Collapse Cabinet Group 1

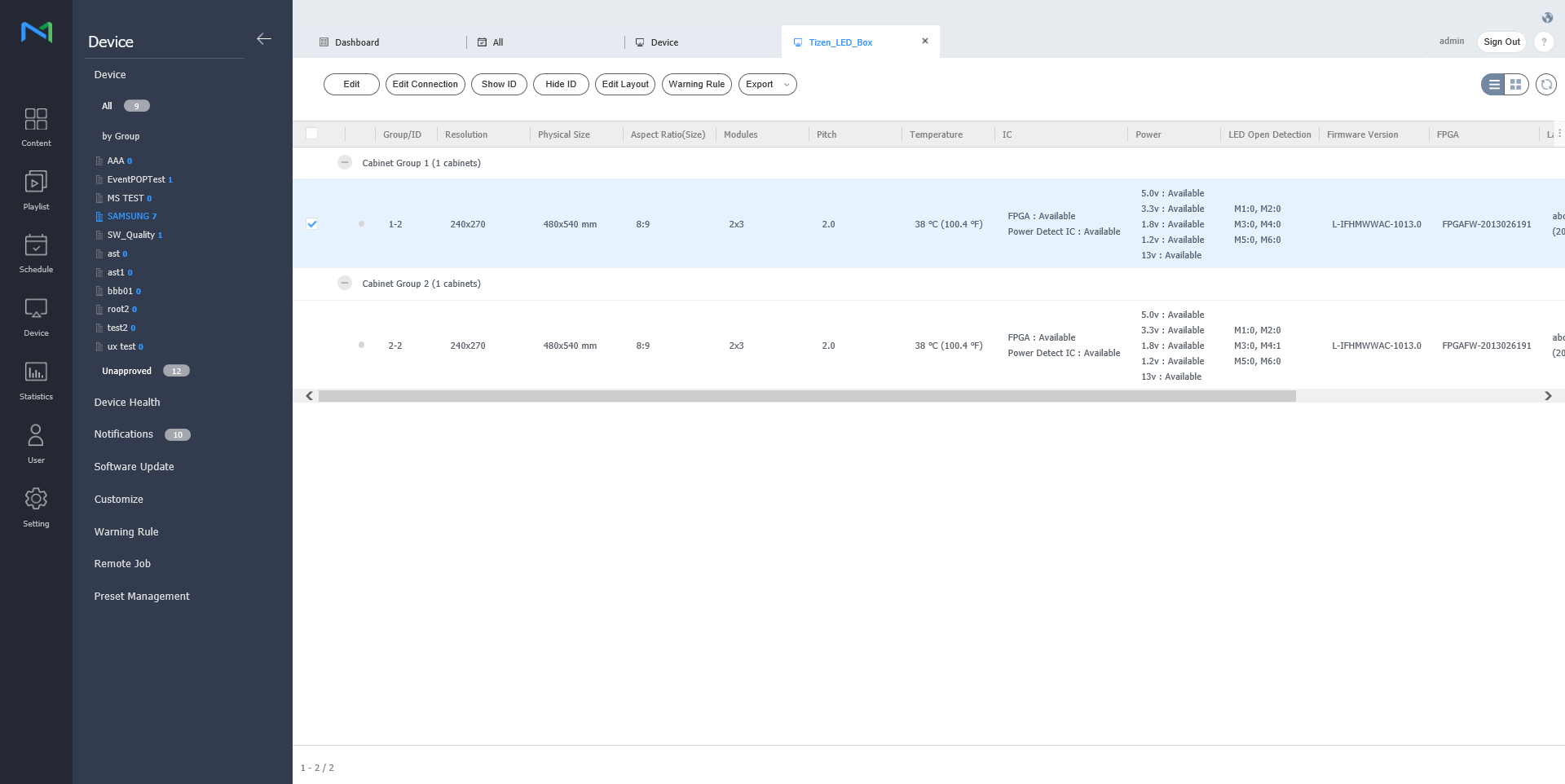[x=345, y=163]
